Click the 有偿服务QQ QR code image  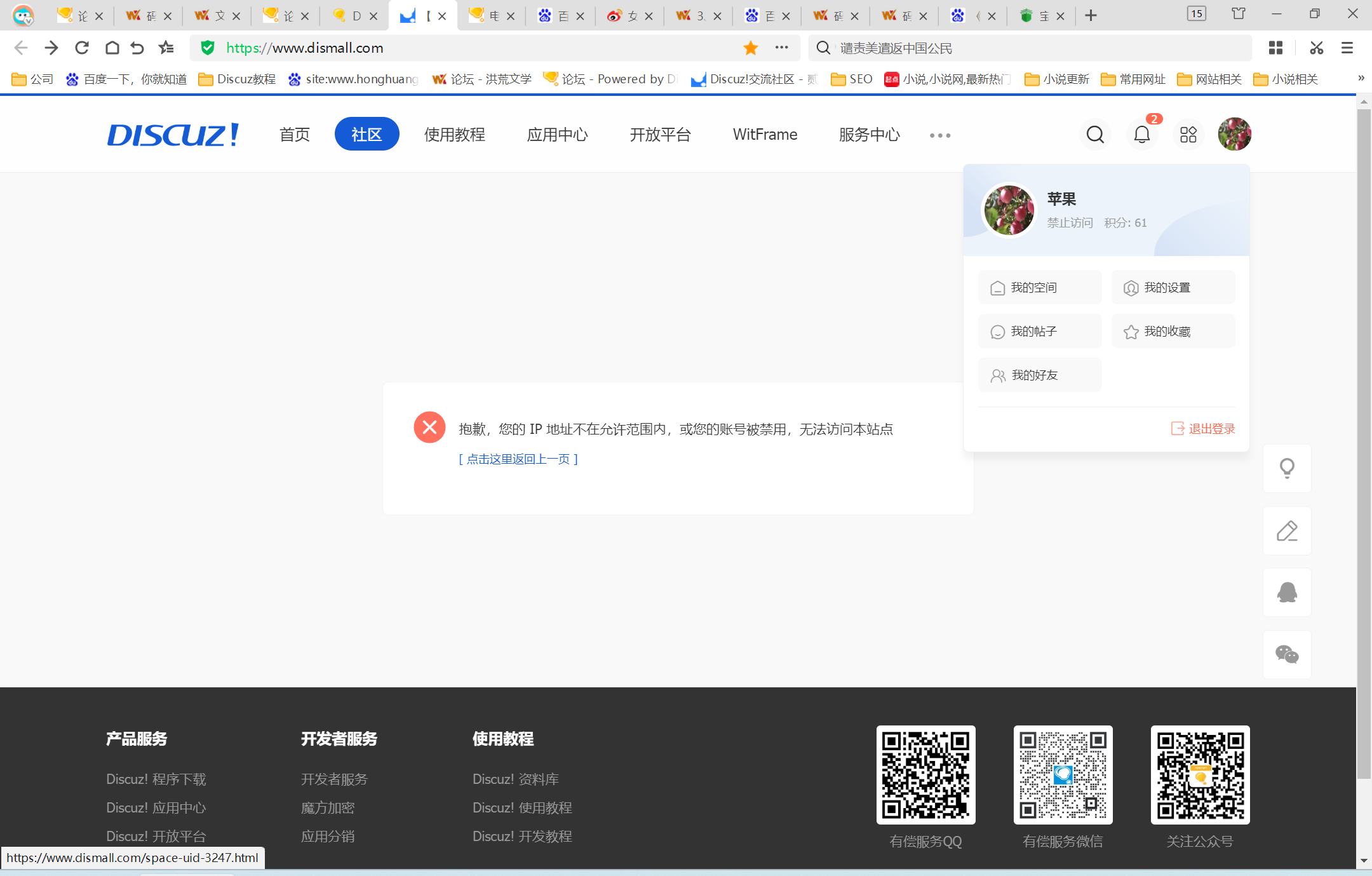[x=925, y=775]
